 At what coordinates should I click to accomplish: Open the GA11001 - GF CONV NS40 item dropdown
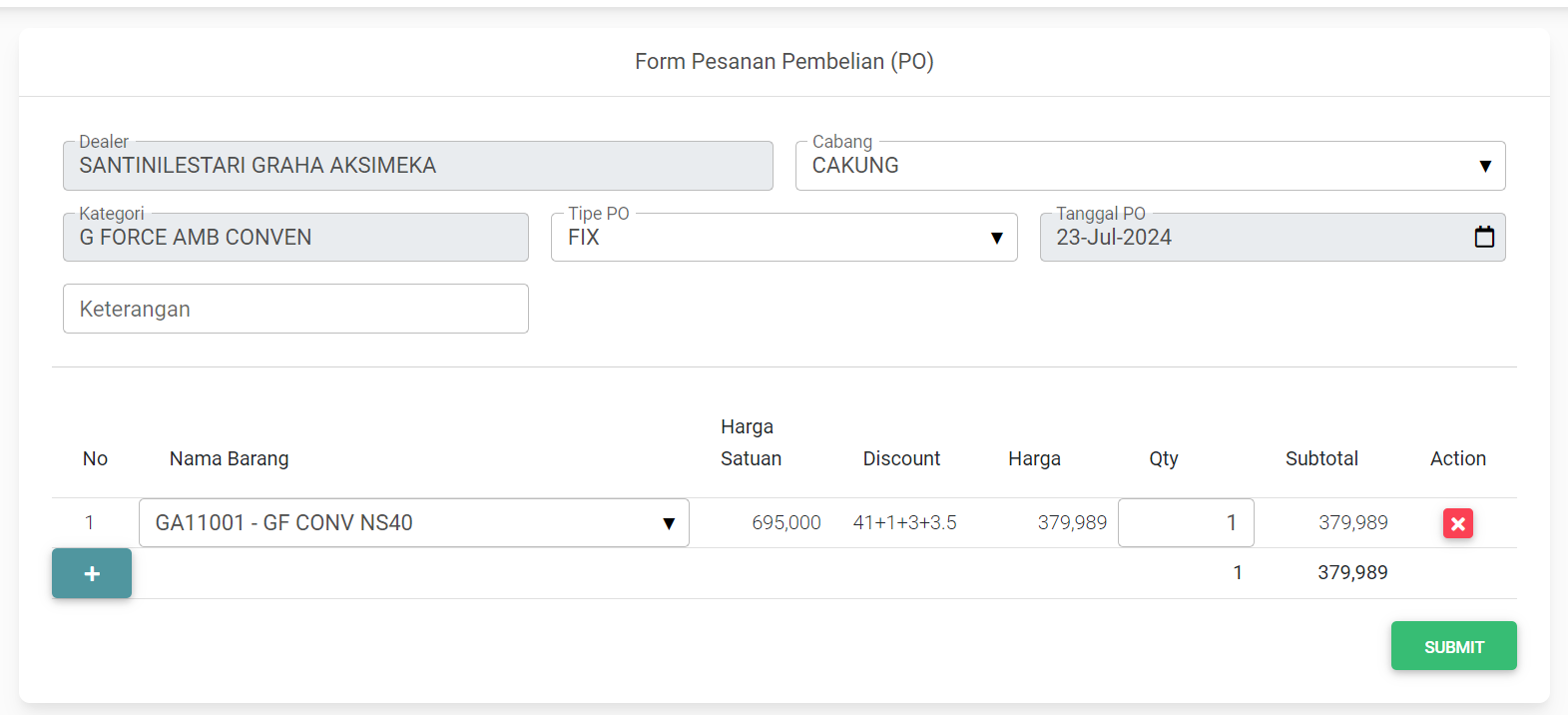coord(413,523)
